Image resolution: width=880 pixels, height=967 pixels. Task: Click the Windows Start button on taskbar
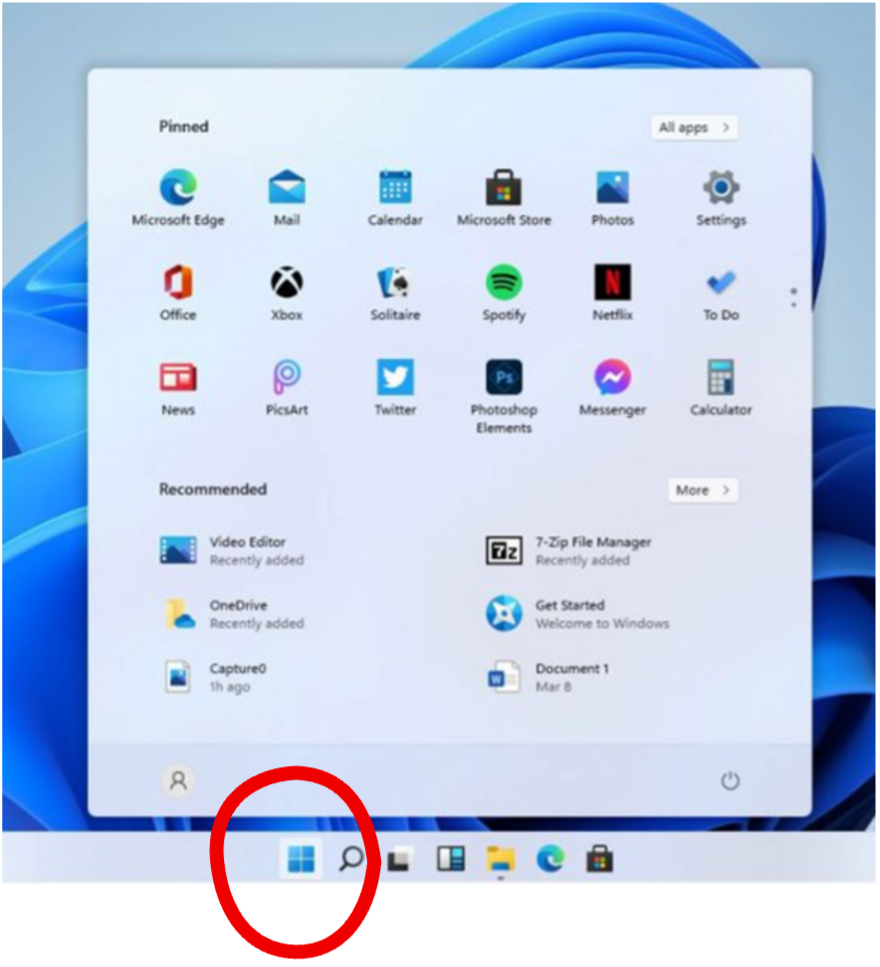tap(301, 858)
